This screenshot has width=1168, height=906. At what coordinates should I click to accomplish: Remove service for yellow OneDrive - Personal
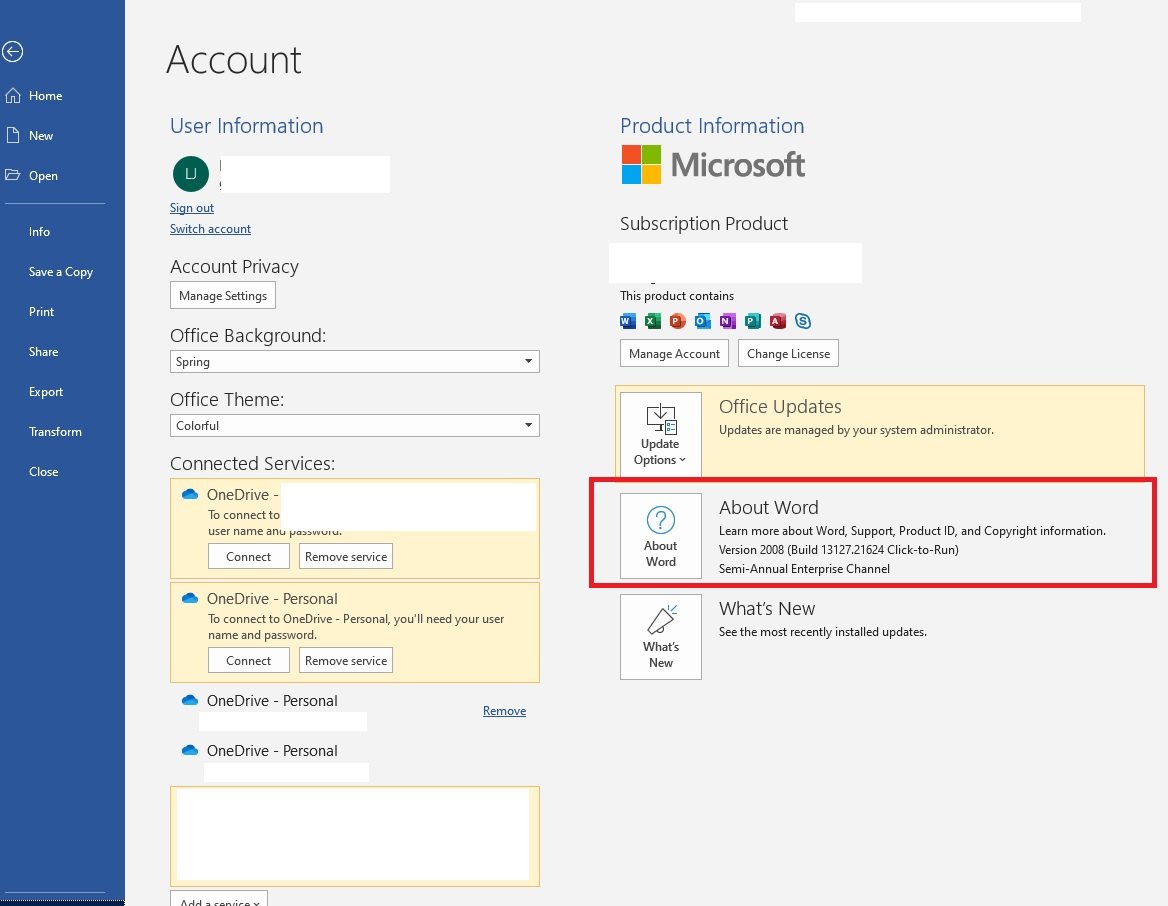click(x=346, y=661)
